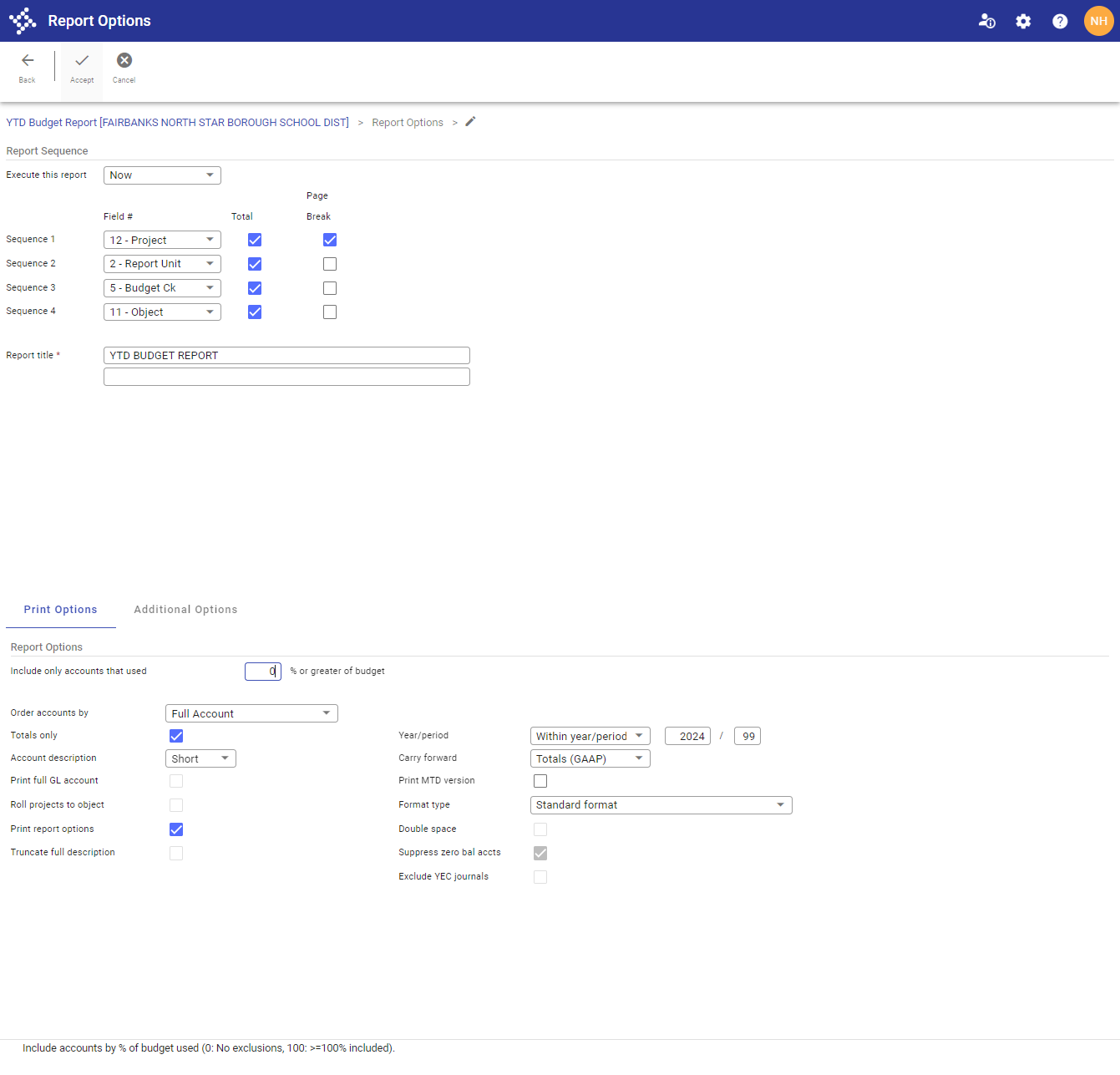Image resolution: width=1120 pixels, height=1075 pixels.
Task: Open Sequence 3 Budget Ck dropdown
Action: click(162, 288)
